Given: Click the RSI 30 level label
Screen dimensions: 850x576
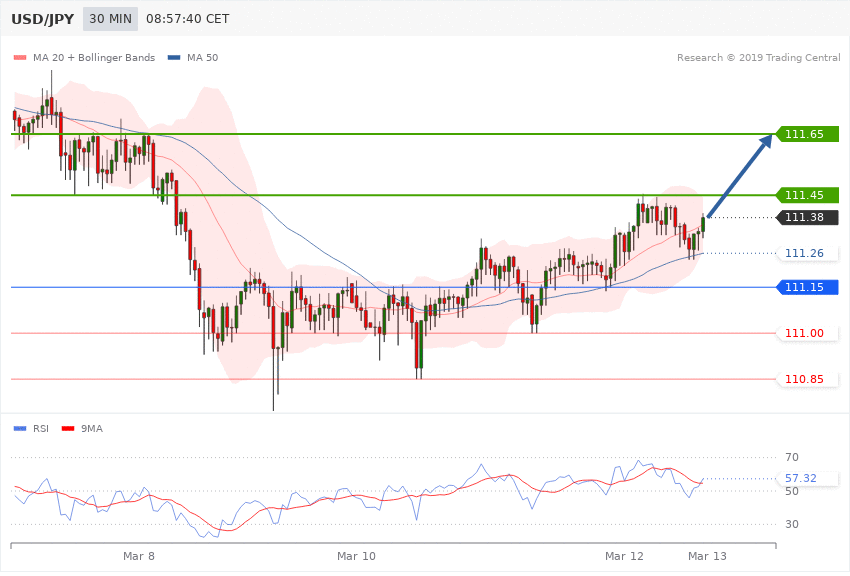Looking at the screenshot, I should (x=792, y=525).
